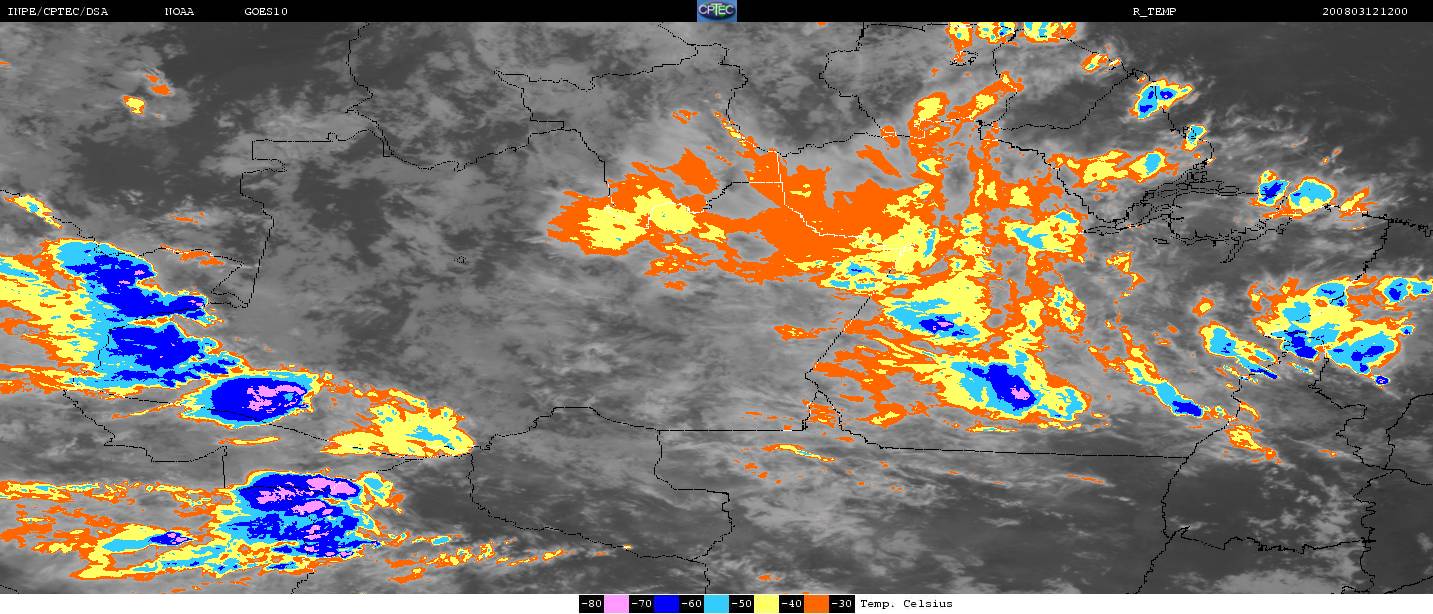Screen dimensions: 1433x614
Task: Click the -50 legend value
Action: [x=741, y=604]
